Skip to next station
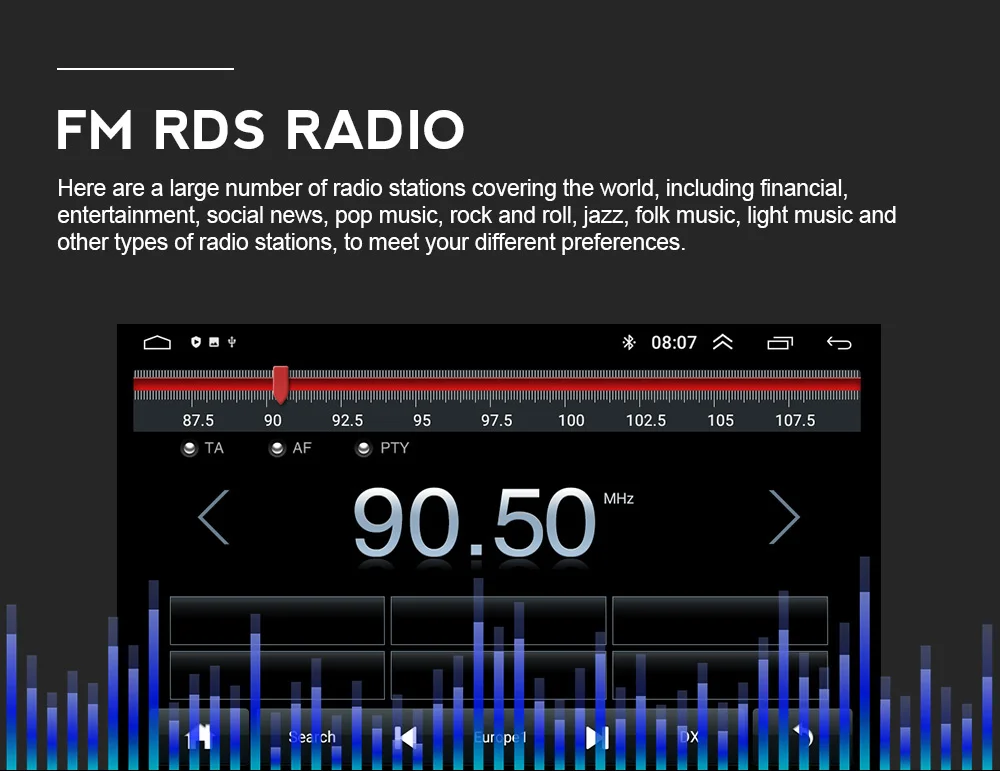1000x771 pixels. pos(597,738)
